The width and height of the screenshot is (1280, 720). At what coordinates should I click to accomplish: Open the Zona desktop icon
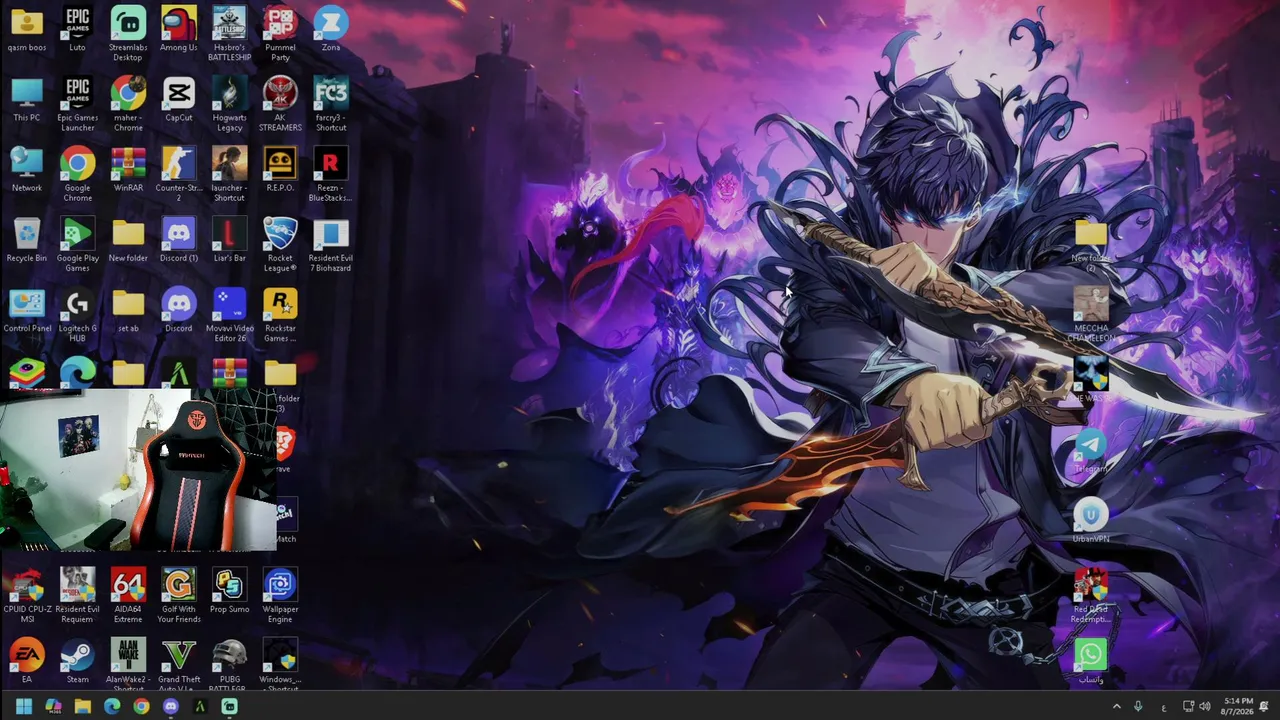tap(331, 29)
